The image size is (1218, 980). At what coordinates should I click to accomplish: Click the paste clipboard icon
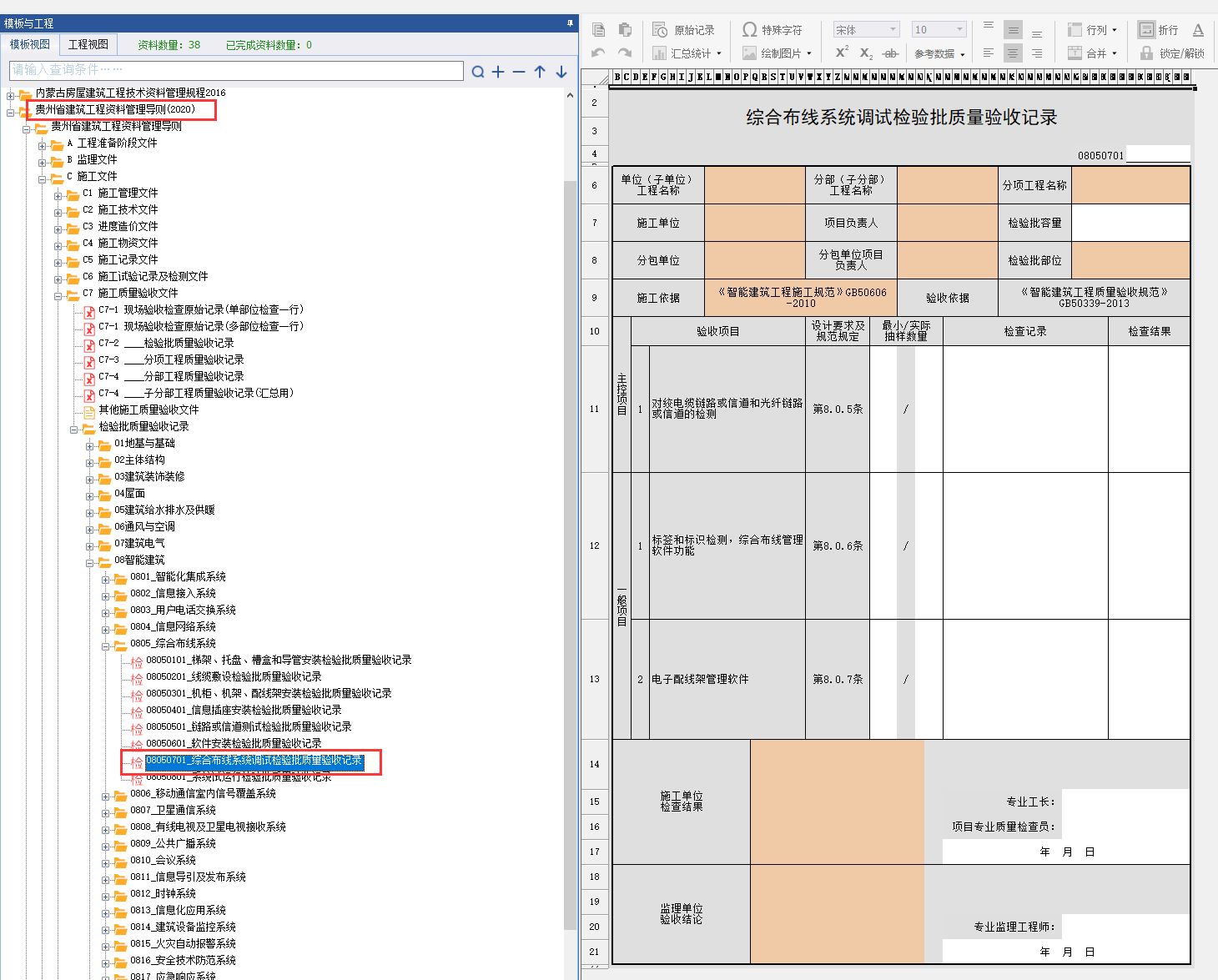point(625,30)
